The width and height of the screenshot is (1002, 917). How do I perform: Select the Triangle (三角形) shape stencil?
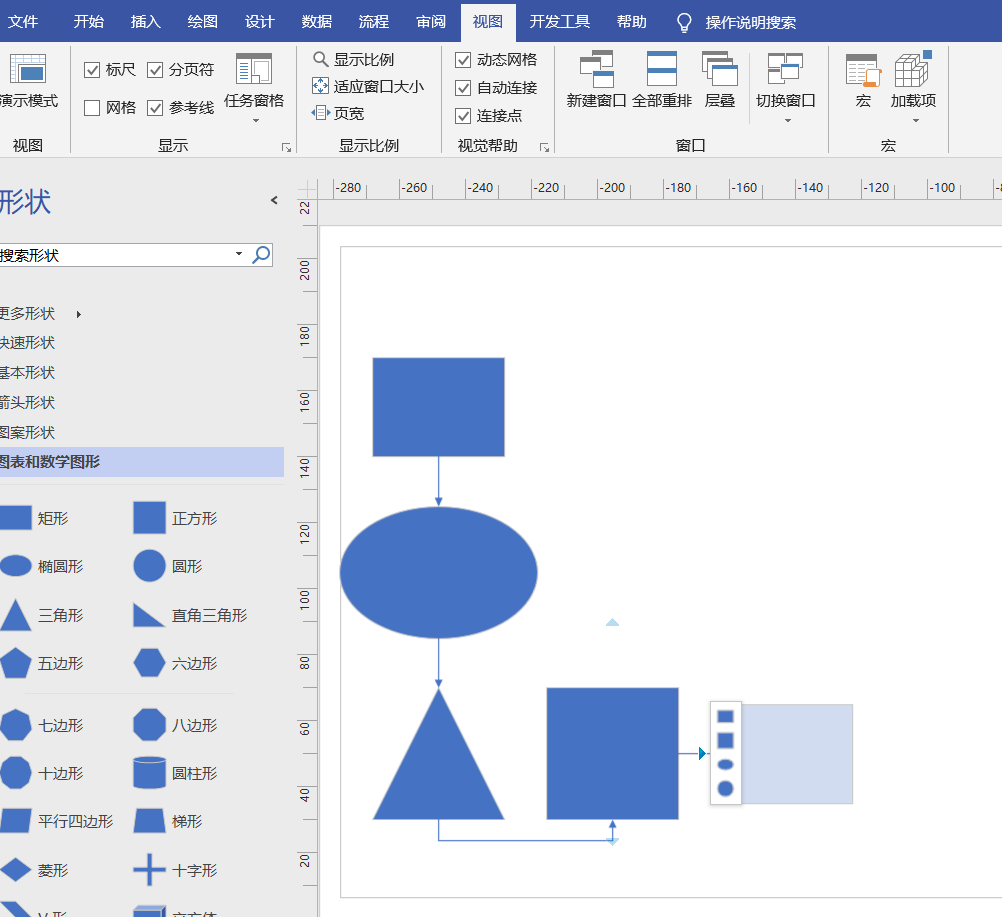coord(42,615)
